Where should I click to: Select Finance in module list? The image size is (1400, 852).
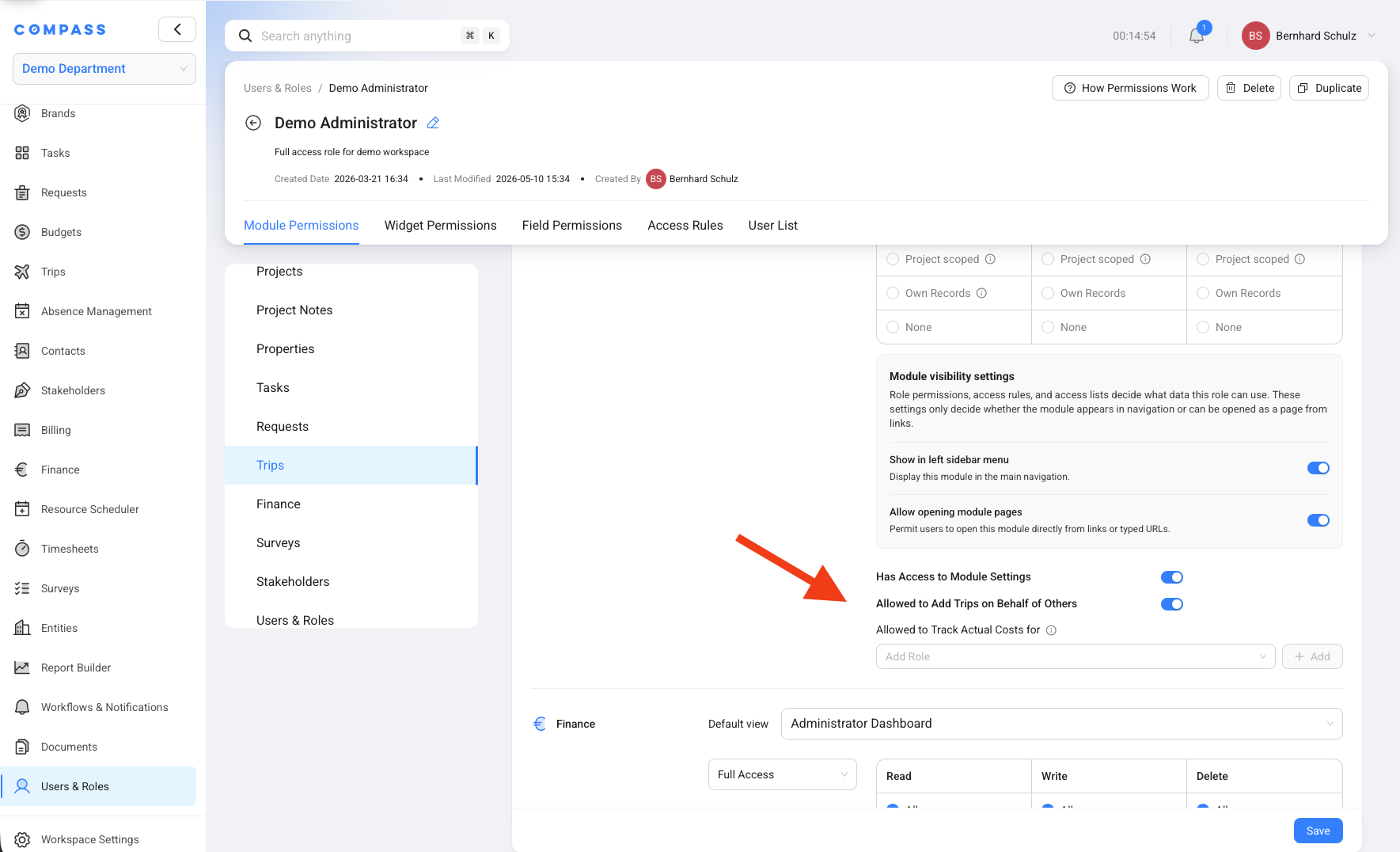click(351, 504)
